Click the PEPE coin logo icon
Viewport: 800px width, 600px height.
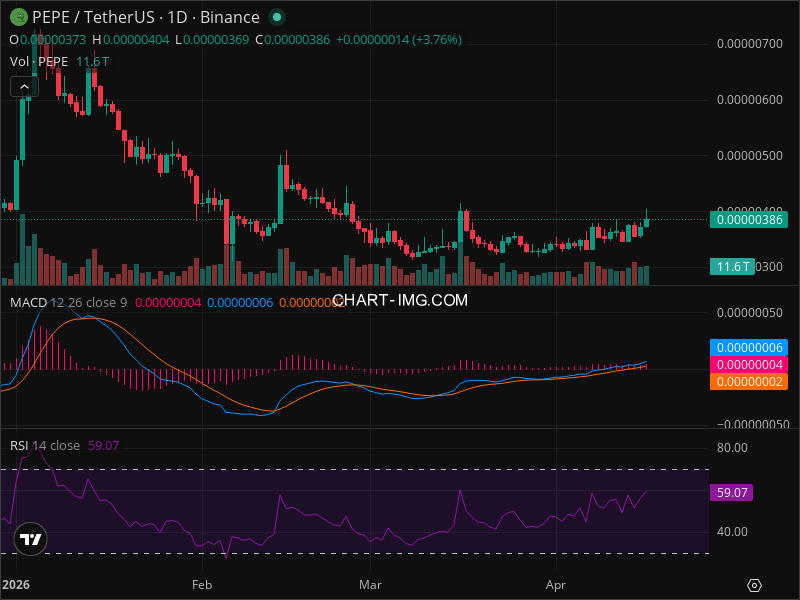19,17
